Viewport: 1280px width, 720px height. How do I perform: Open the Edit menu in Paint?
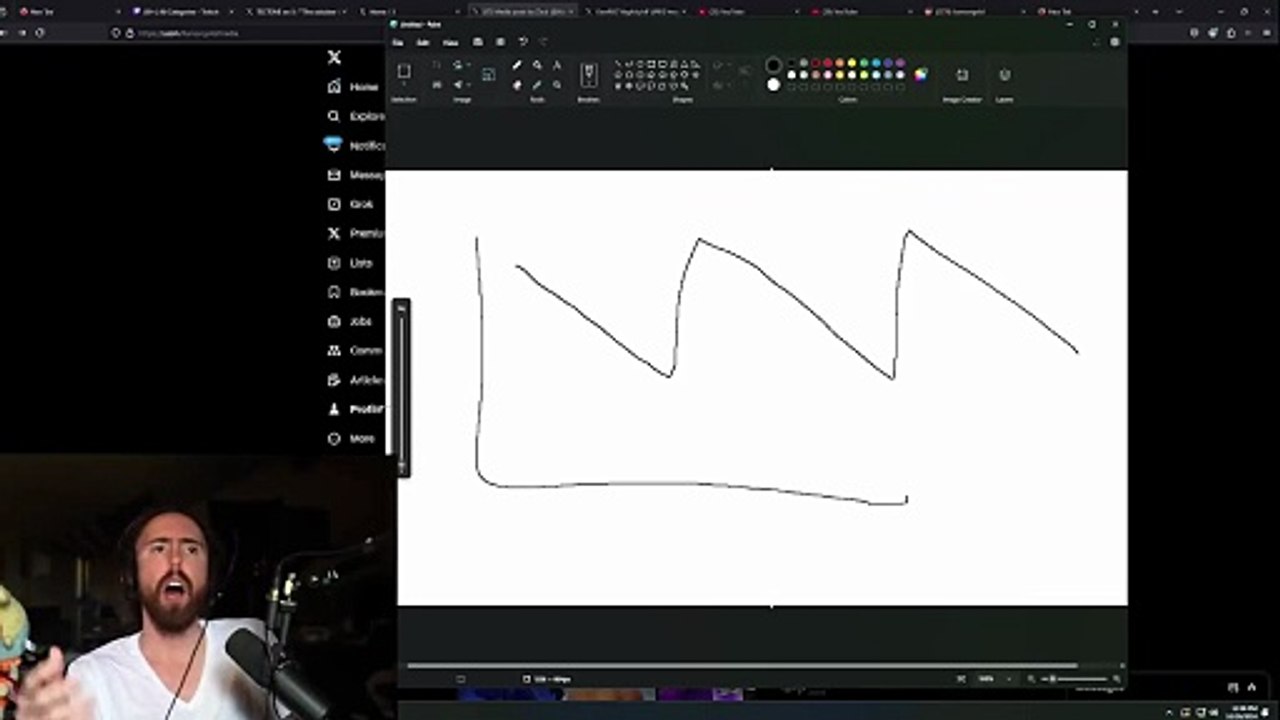click(x=423, y=43)
